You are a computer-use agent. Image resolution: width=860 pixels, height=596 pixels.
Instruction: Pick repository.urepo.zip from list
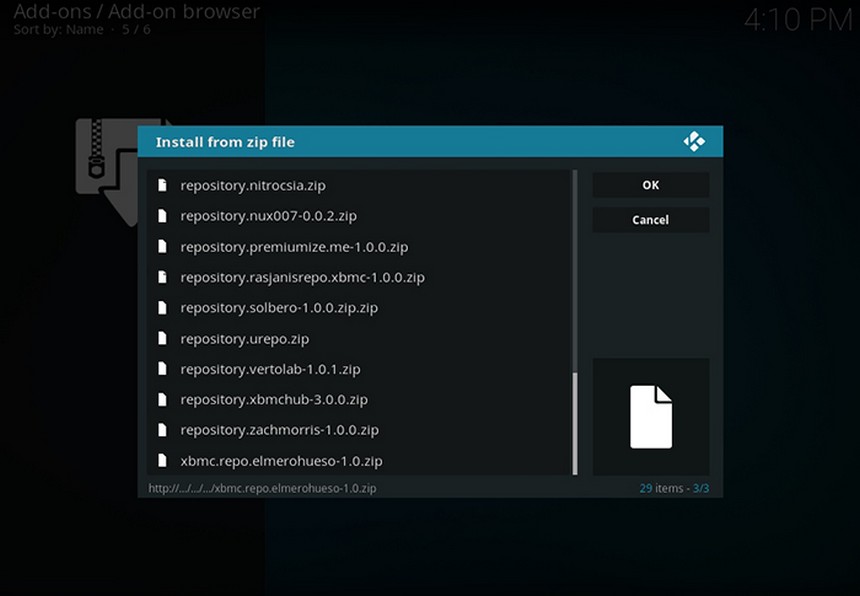[x=360, y=338]
